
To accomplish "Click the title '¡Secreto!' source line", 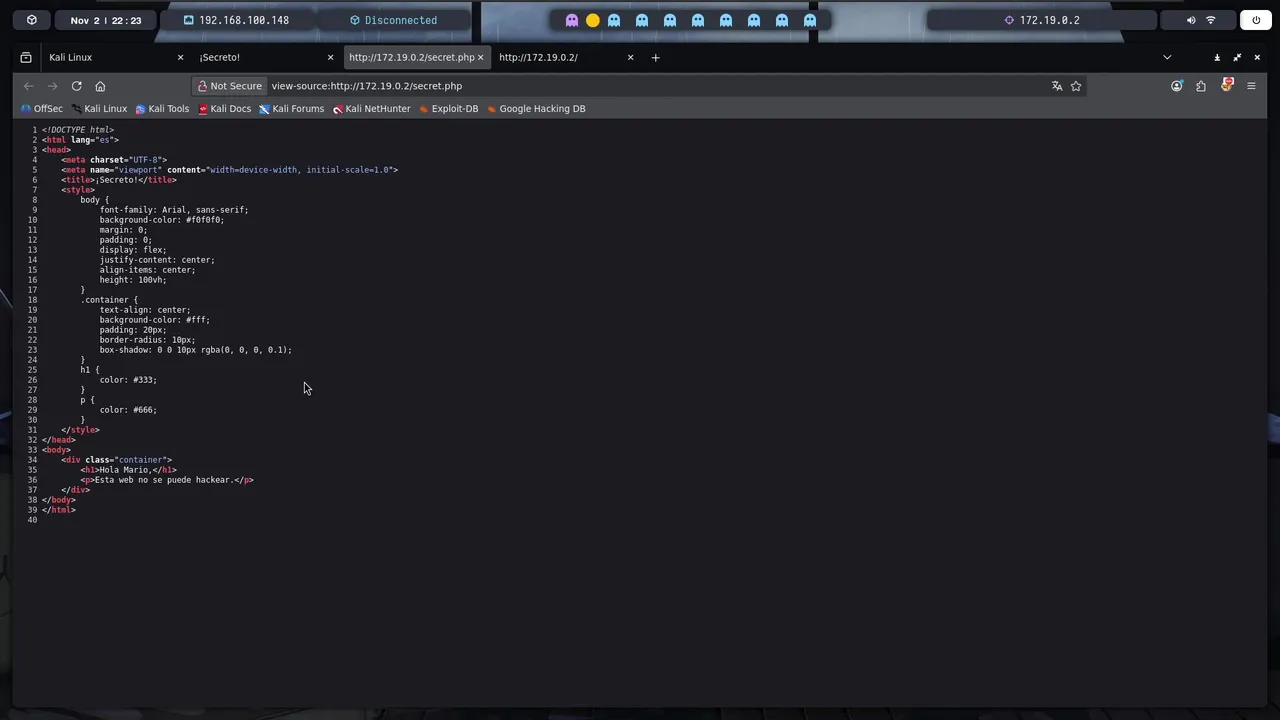I will 119,180.
